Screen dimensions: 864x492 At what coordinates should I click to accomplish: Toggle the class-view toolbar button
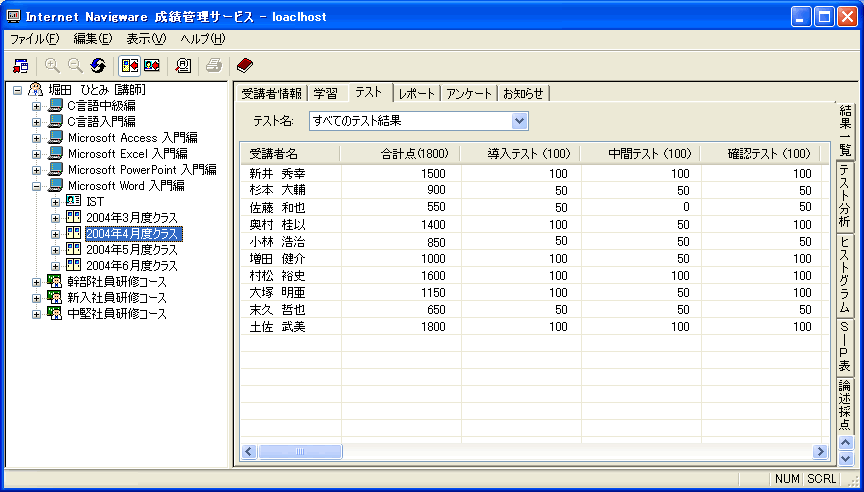pyautogui.click(x=130, y=66)
